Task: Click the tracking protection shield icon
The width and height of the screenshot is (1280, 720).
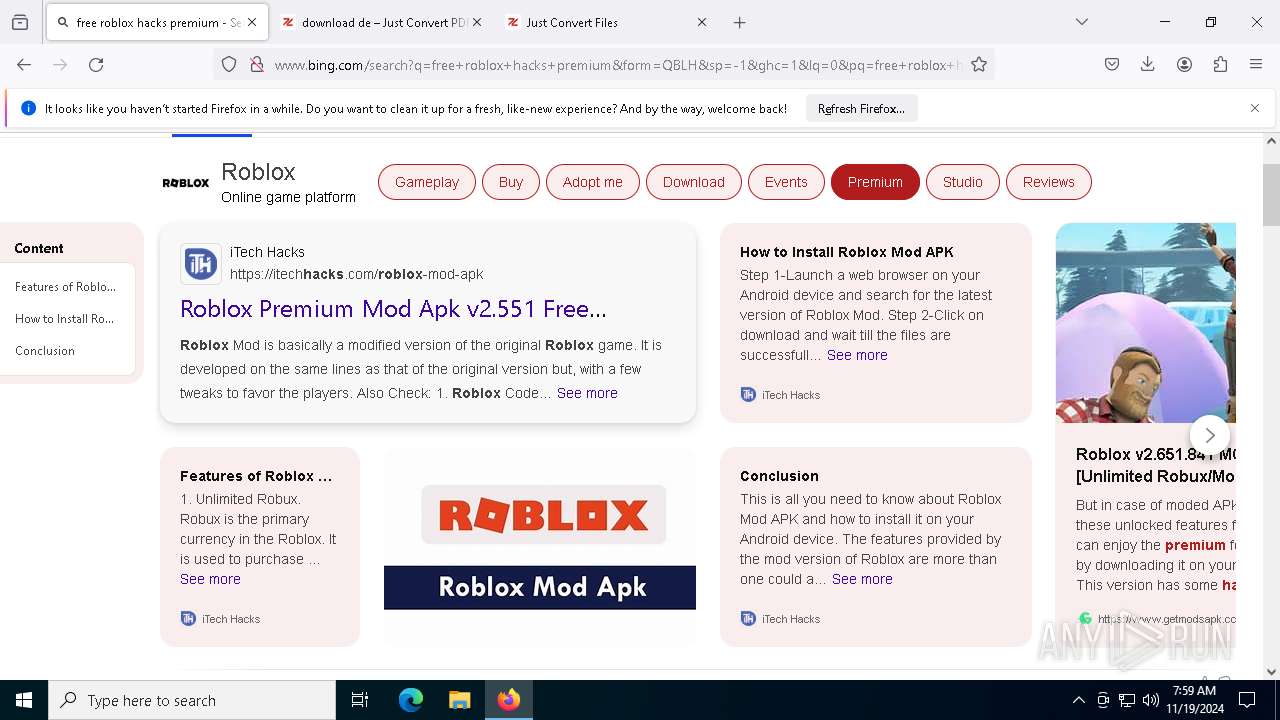Action: (x=229, y=65)
